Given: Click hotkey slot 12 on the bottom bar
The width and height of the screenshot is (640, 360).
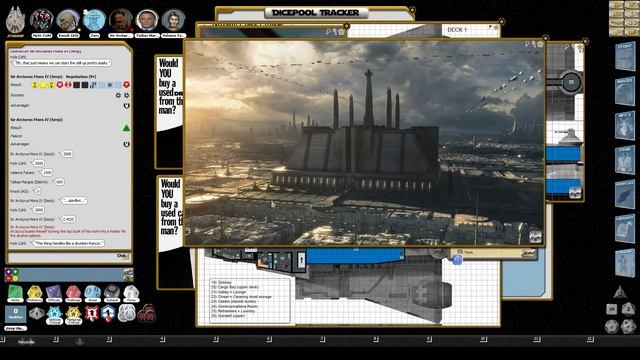Looking at the screenshot, I should pyautogui.click(x=590, y=339).
